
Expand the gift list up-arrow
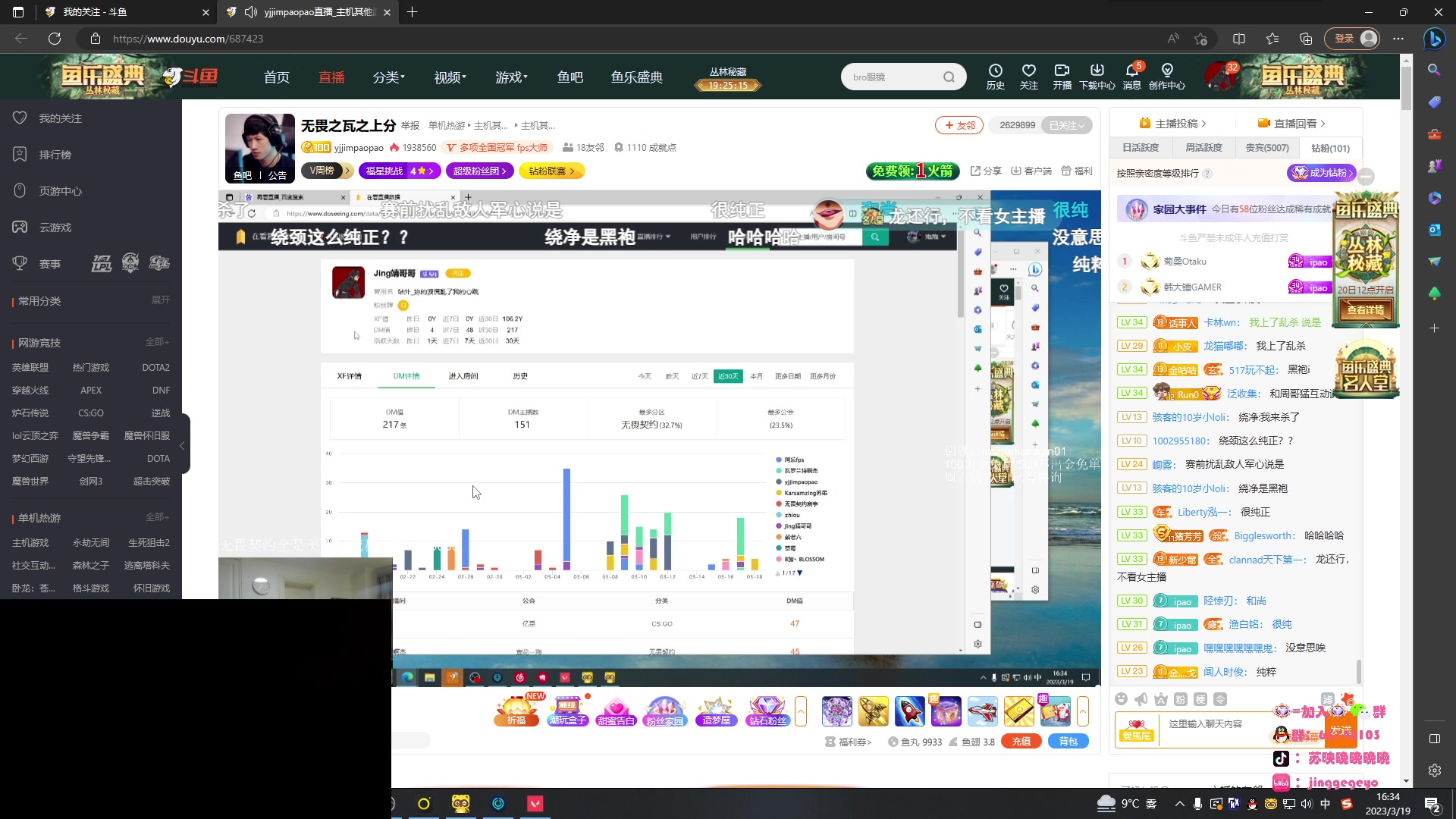tap(1083, 711)
